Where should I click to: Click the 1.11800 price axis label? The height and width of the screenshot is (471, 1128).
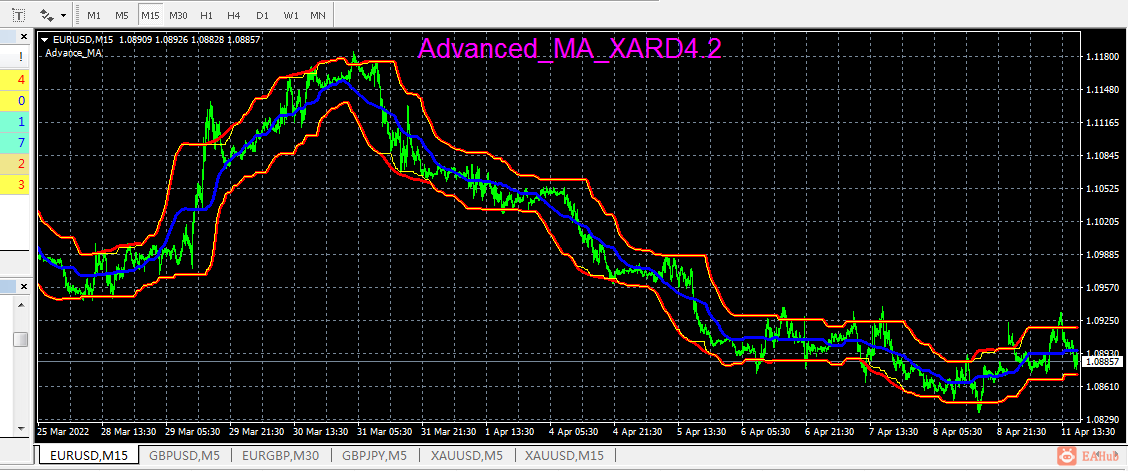pos(1102,57)
